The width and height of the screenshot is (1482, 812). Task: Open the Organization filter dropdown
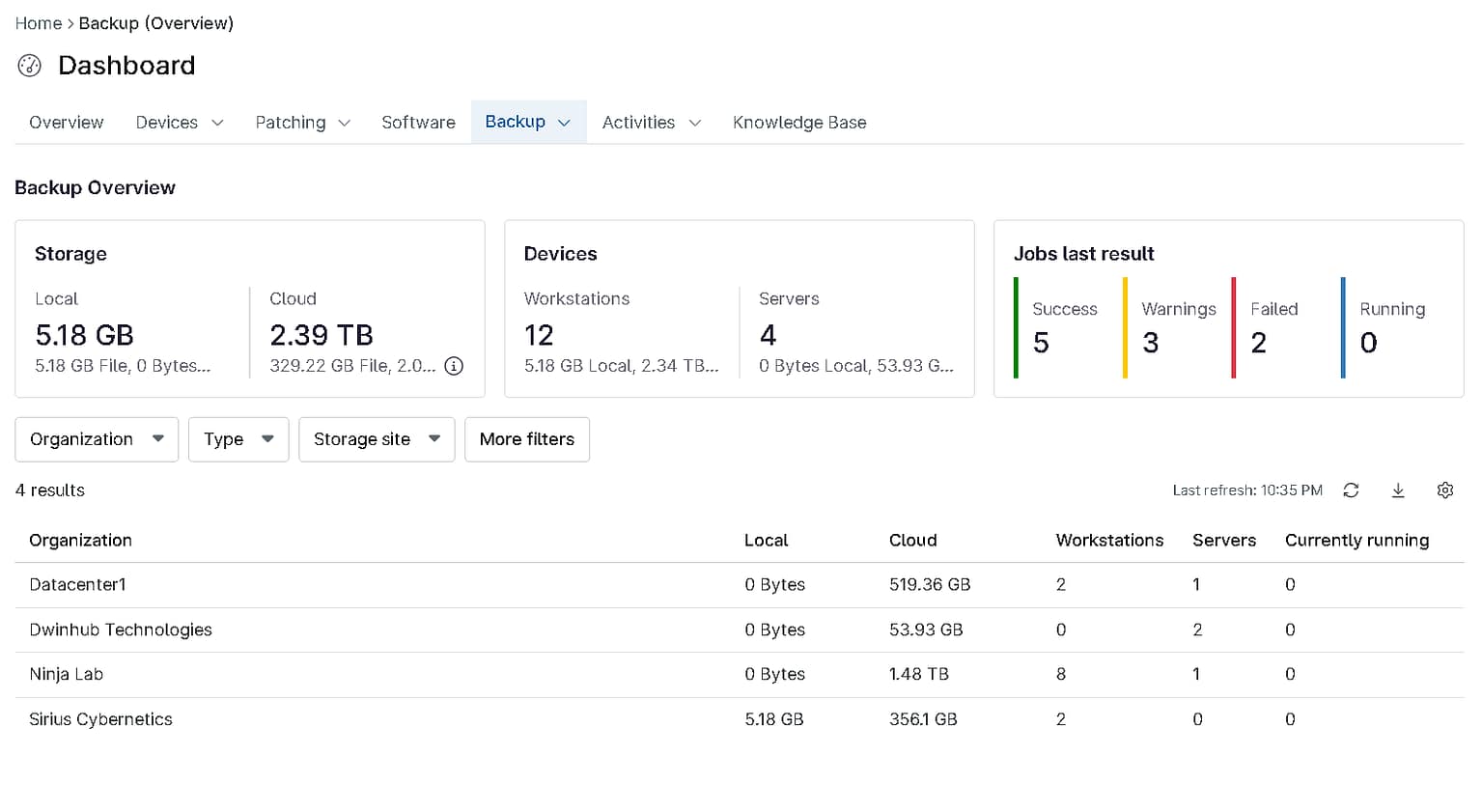click(96, 439)
